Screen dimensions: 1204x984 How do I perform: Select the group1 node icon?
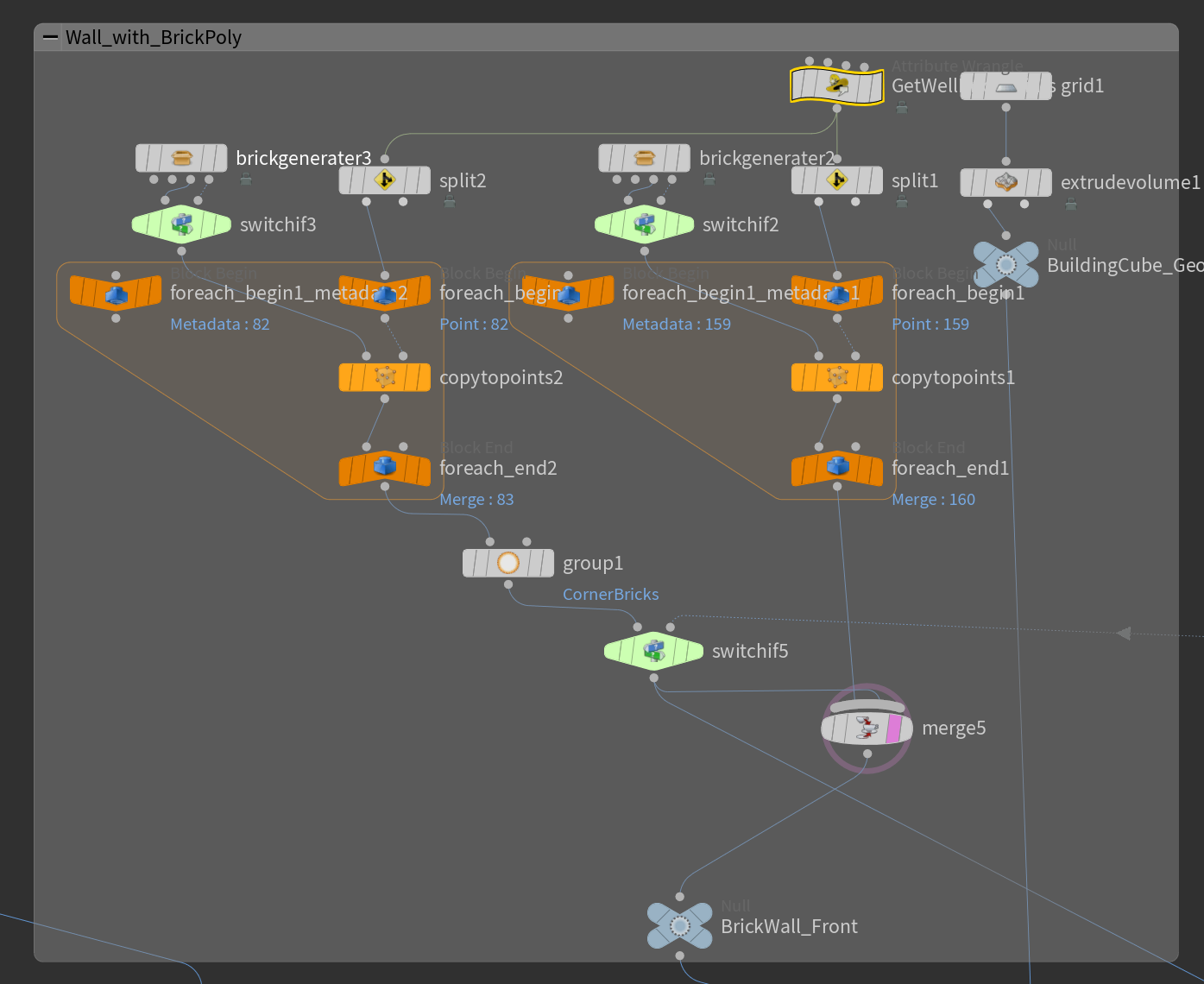pos(508,564)
